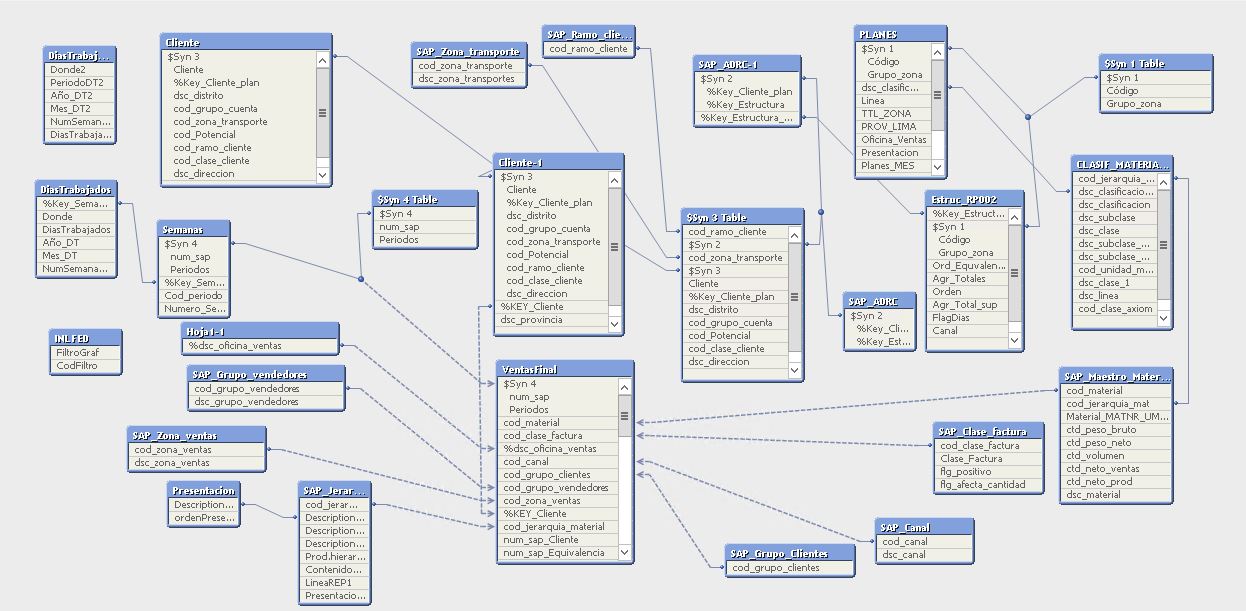Click scrollbar thumb in Cliente-1 table
Viewport: 1246px width, 611px height.
tap(615, 245)
